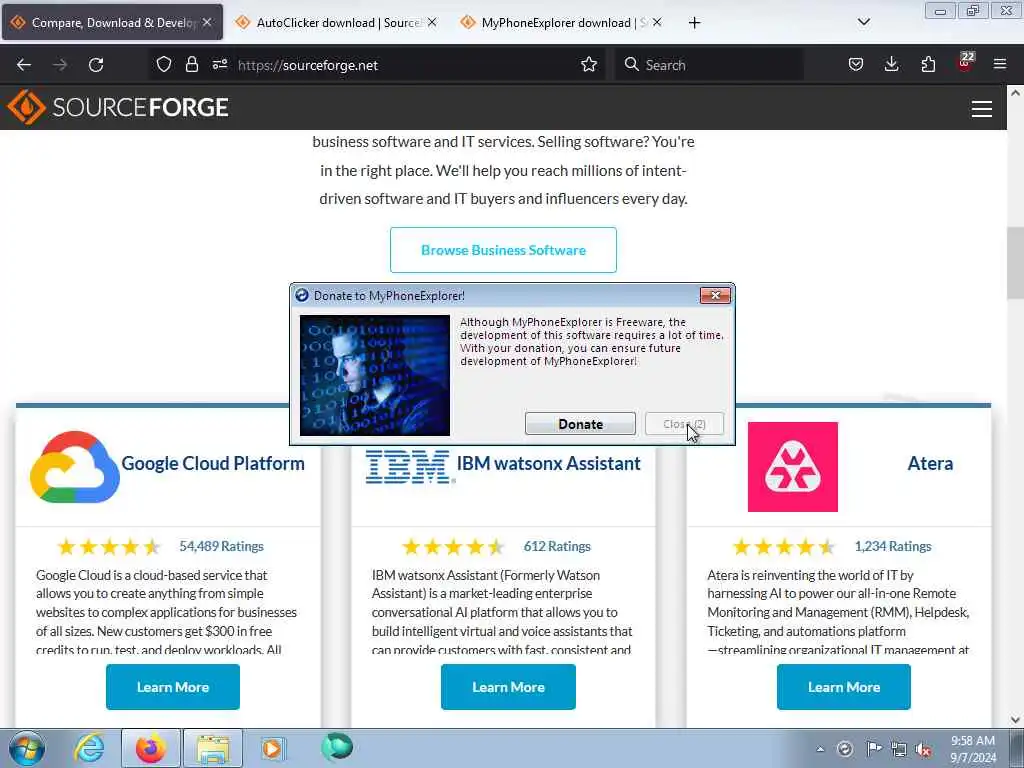This screenshot has height=768, width=1024.
Task: Open the Firefox application menu
Action: [x=1000, y=64]
